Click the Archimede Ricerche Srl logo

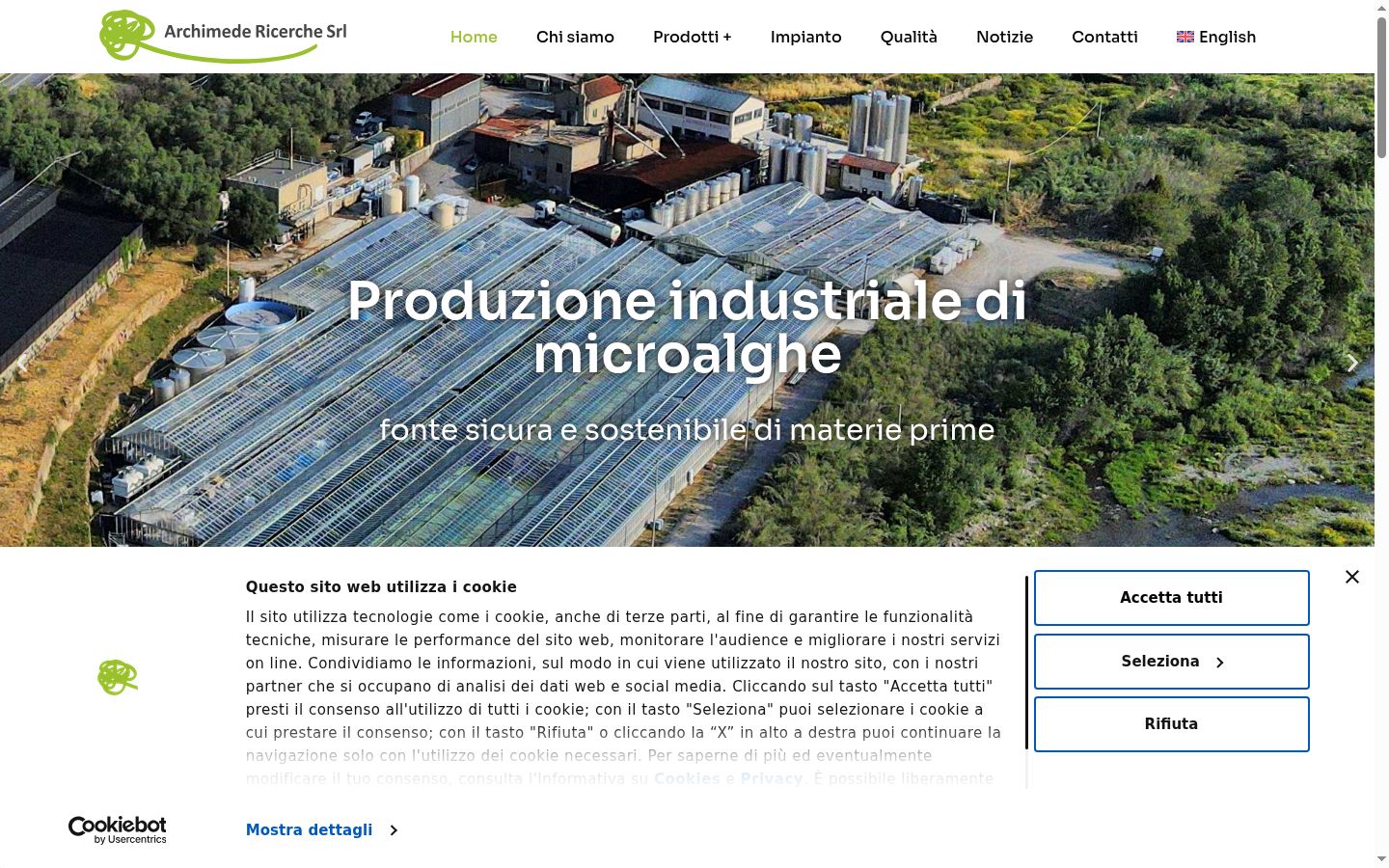click(x=223, y=36)
